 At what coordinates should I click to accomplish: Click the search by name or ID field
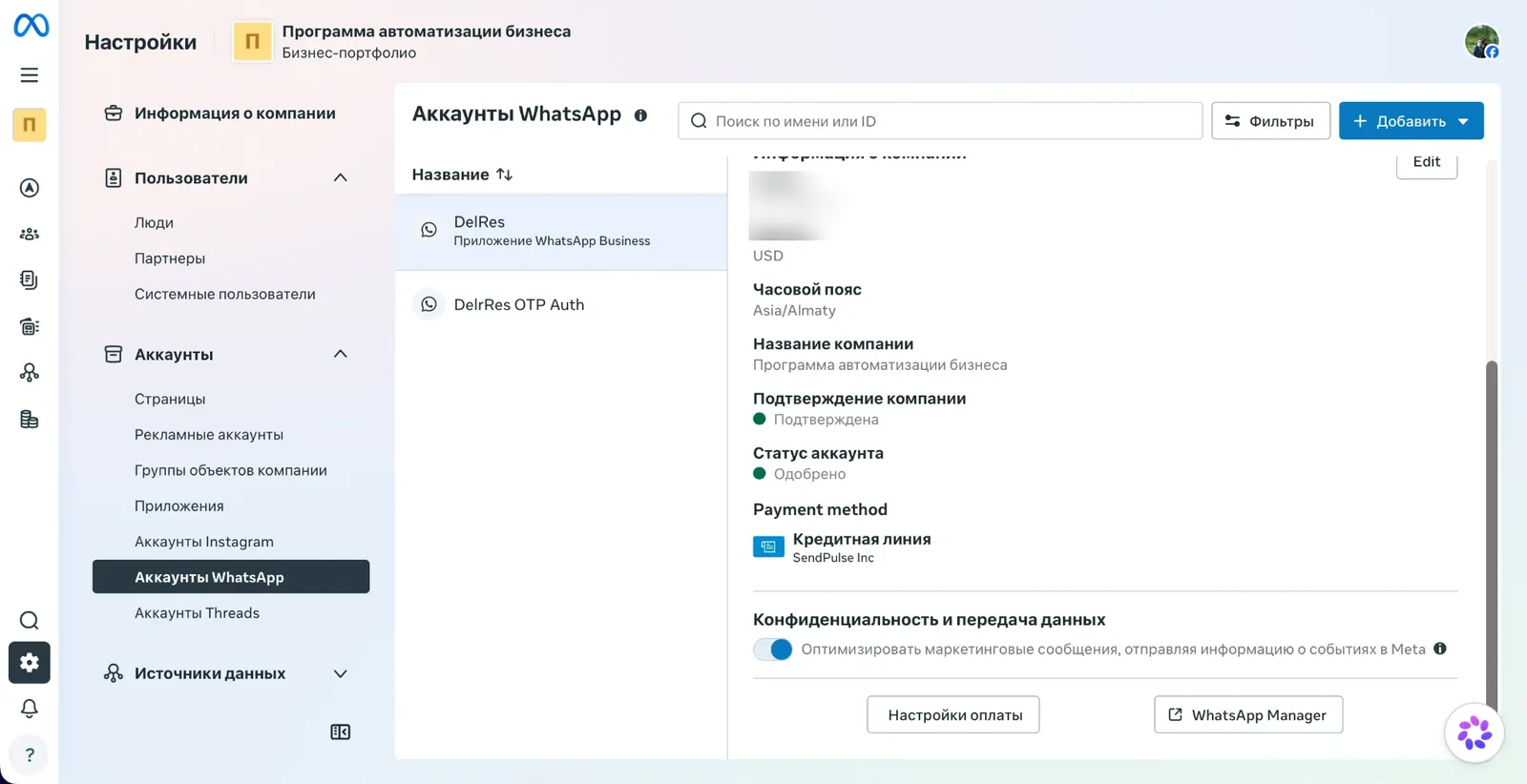pyautogui.click(x=940, y=121)
